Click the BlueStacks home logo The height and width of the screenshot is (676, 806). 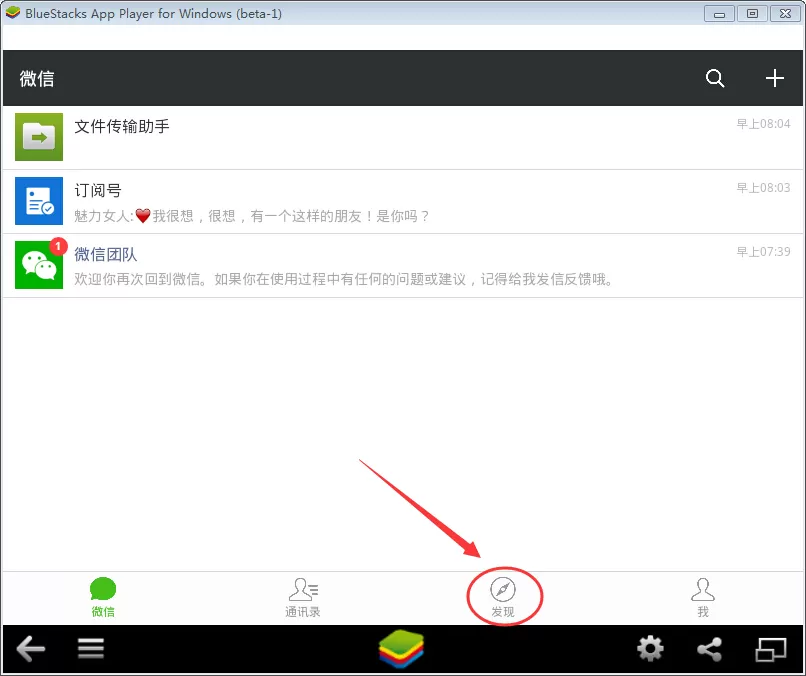pos(401,649)
